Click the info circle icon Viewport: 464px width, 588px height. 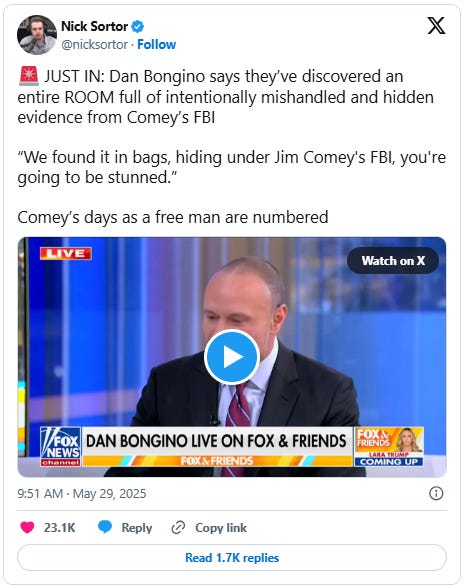coord(436,493)
